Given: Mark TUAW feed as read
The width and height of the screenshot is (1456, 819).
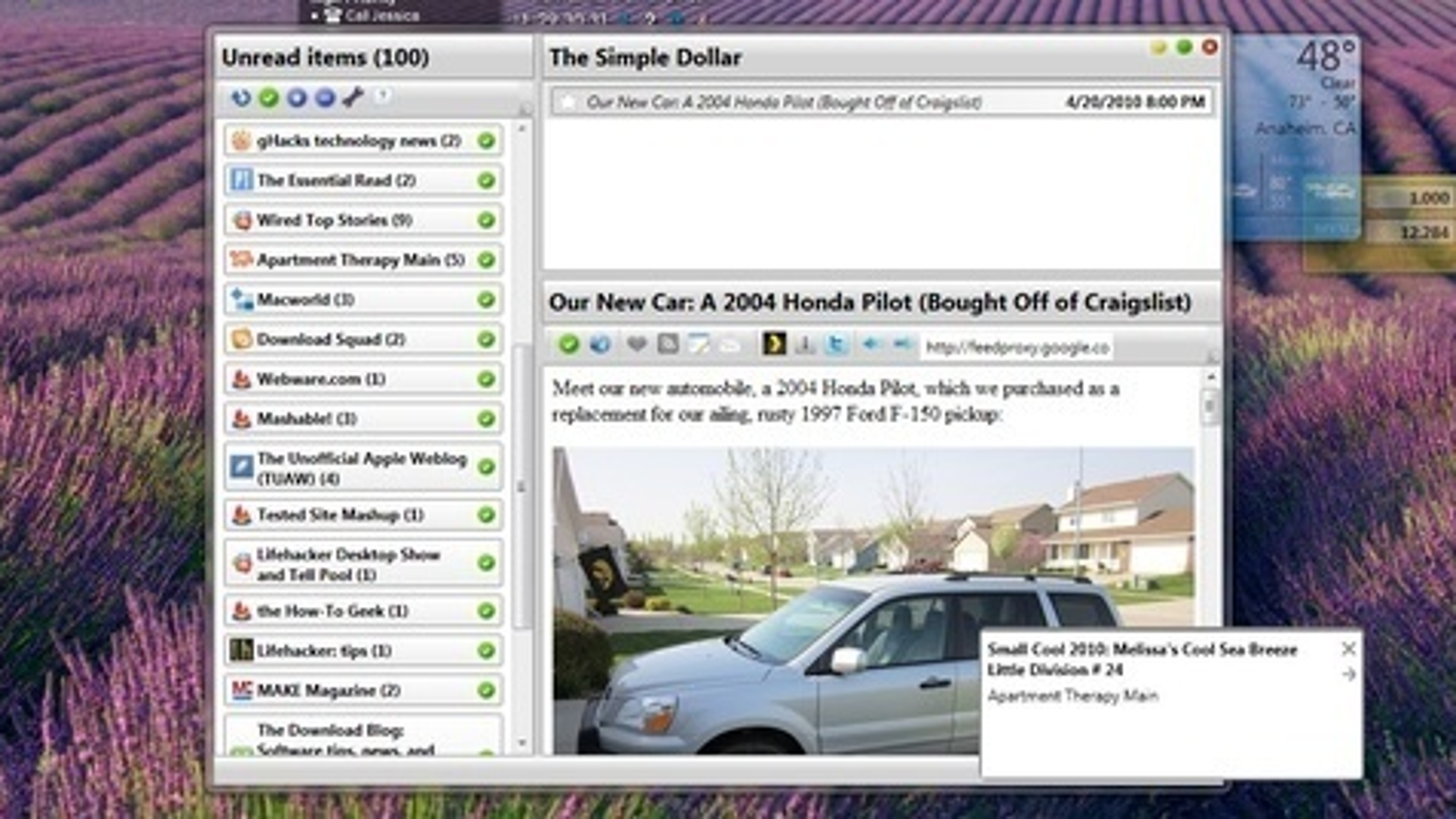Looking at the screenshot, I should click(x=487, y=467).
